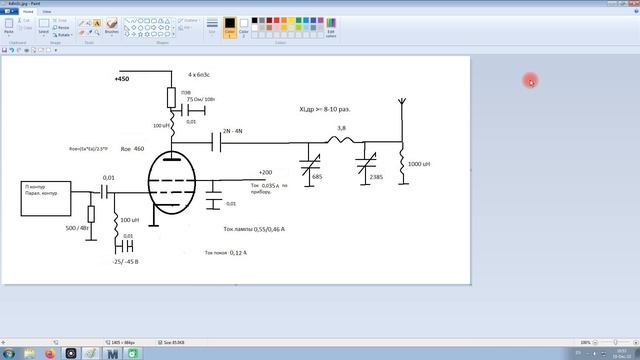The width and height of the screenshot is (640, 360).
Task: Pick the yellow color swatch
Action: coord(291,20)
